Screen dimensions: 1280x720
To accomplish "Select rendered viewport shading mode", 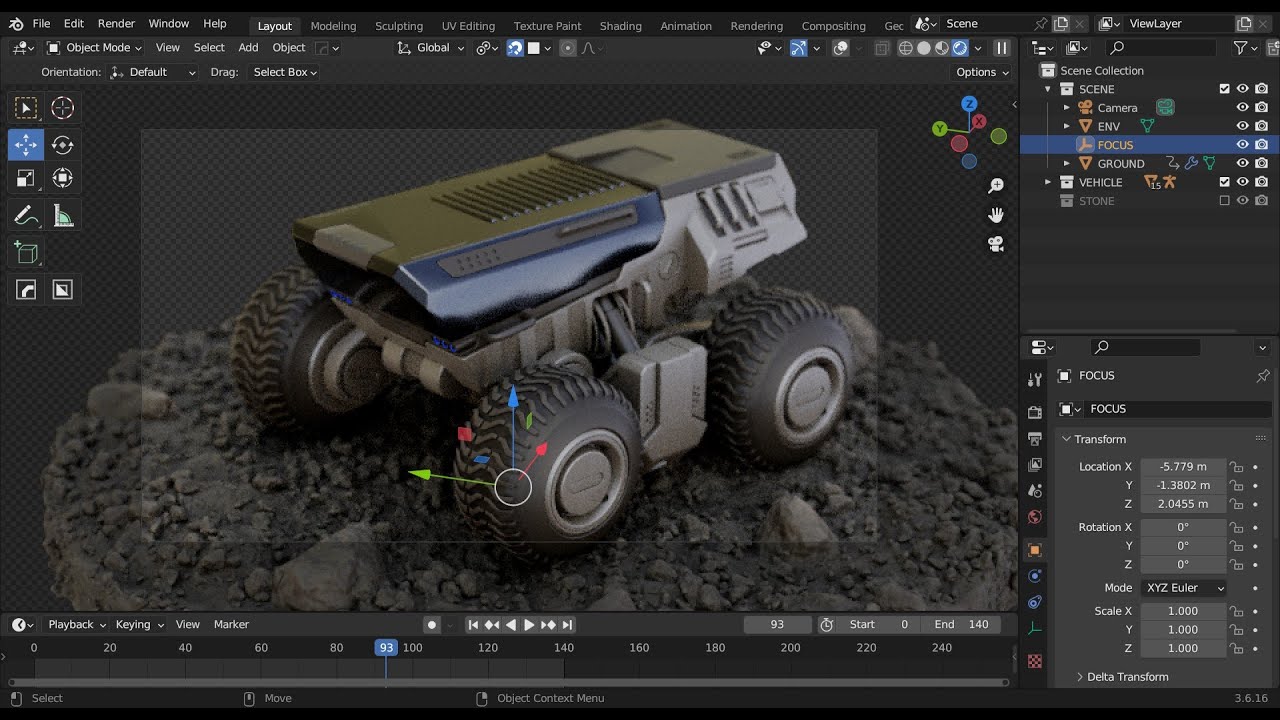I will [x=960, y=48].
